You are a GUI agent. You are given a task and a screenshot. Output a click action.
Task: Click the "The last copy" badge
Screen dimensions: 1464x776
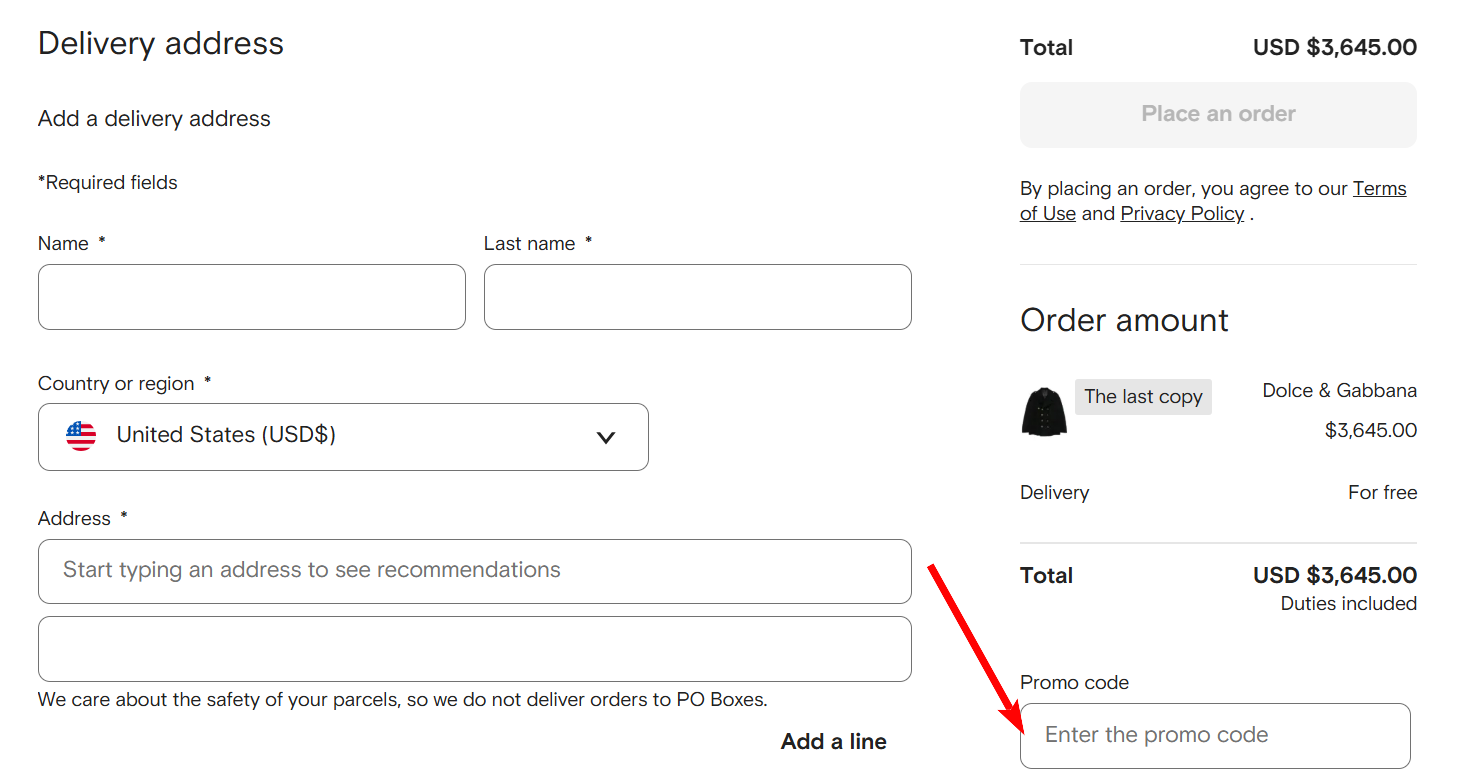click(1142, 397)
